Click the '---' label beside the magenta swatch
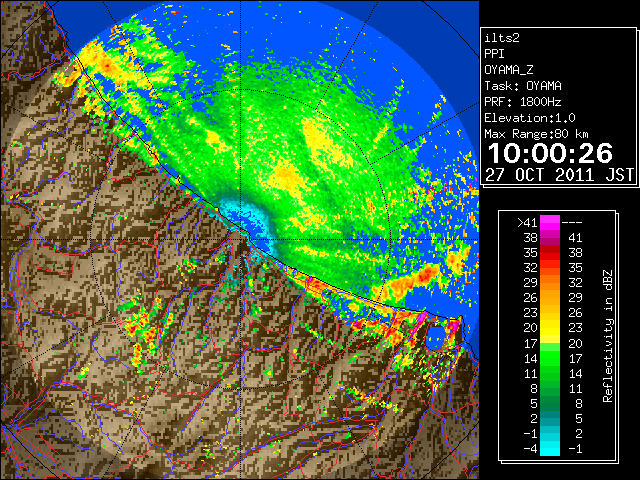Screen dimensions: 640x480 click(x=572, y=223)
